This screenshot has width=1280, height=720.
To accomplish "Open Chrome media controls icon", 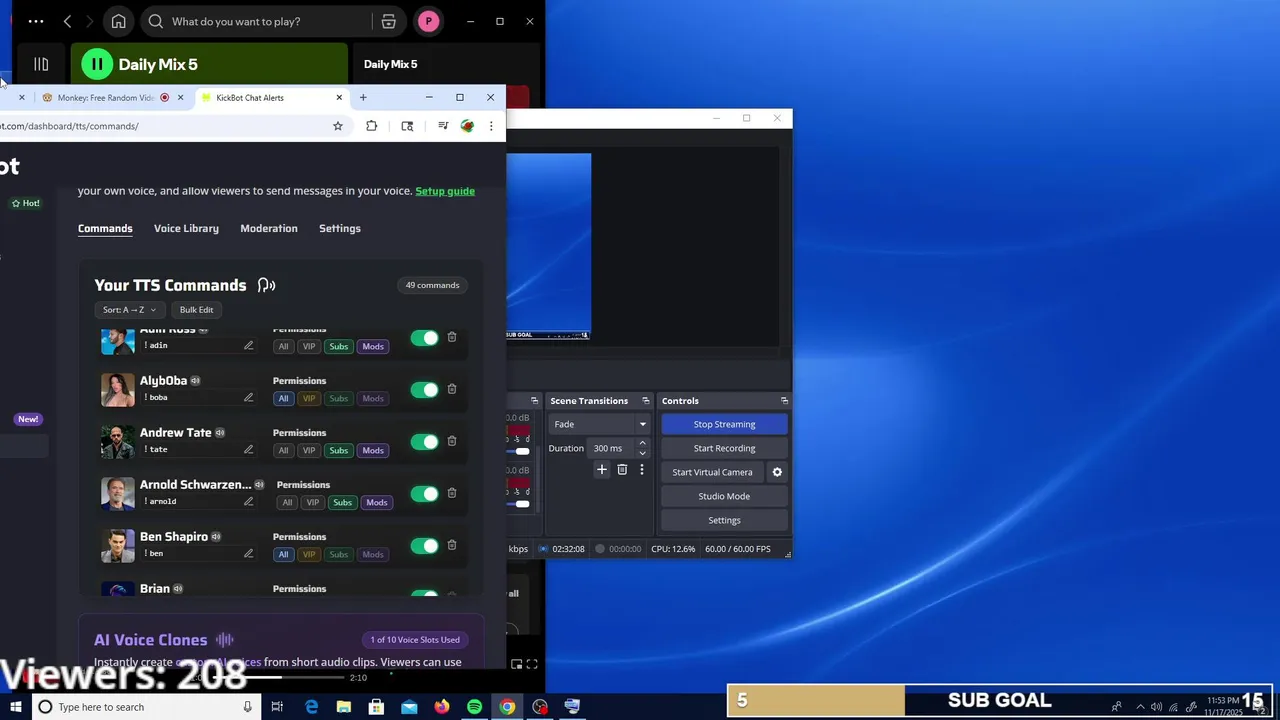I will coord(443,126).
